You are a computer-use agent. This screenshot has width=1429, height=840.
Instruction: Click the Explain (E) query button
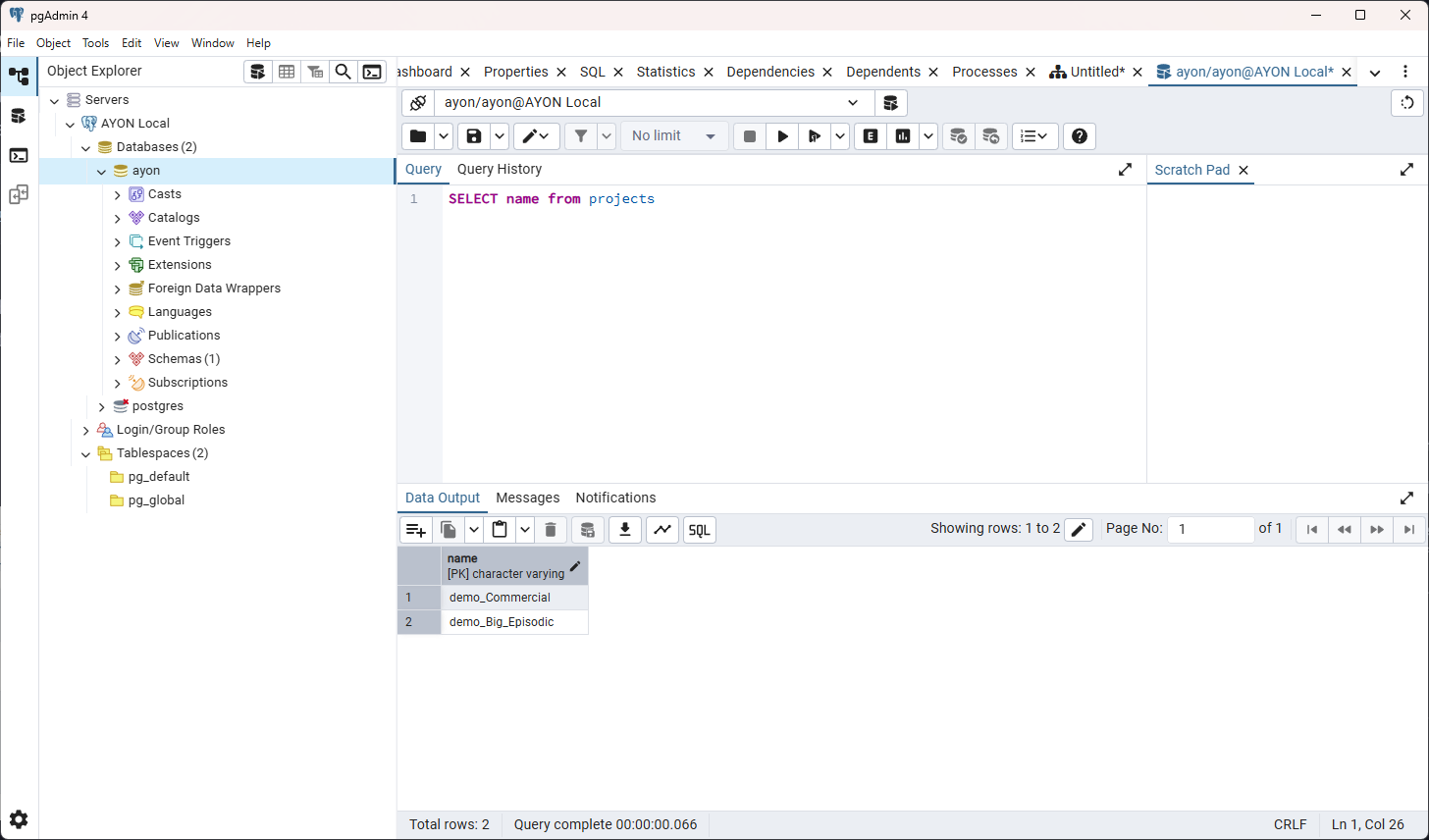870,136
